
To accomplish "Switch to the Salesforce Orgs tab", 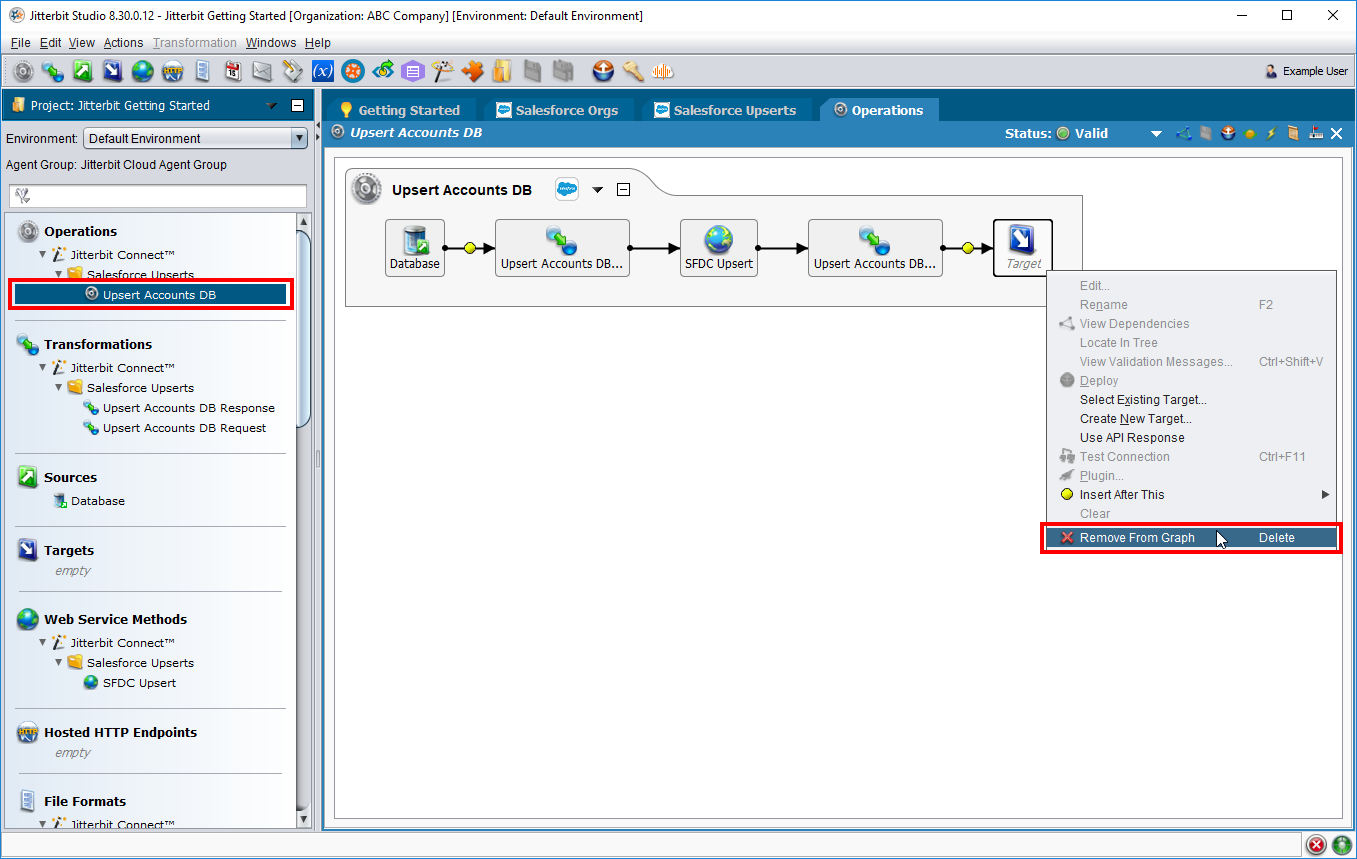I will click(556, 110).
